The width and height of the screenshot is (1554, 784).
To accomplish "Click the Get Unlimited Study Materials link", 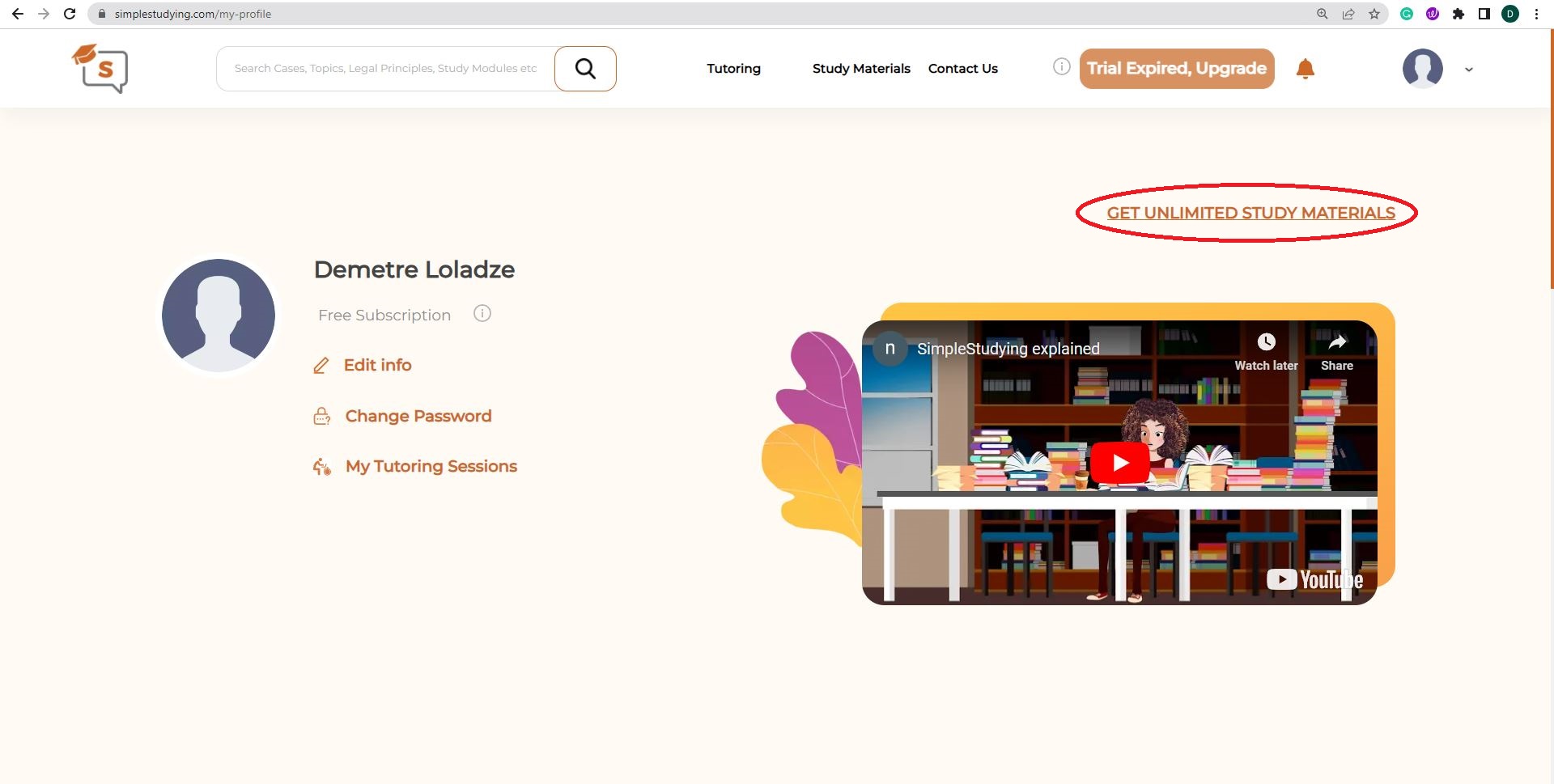I will point(1250,213).
